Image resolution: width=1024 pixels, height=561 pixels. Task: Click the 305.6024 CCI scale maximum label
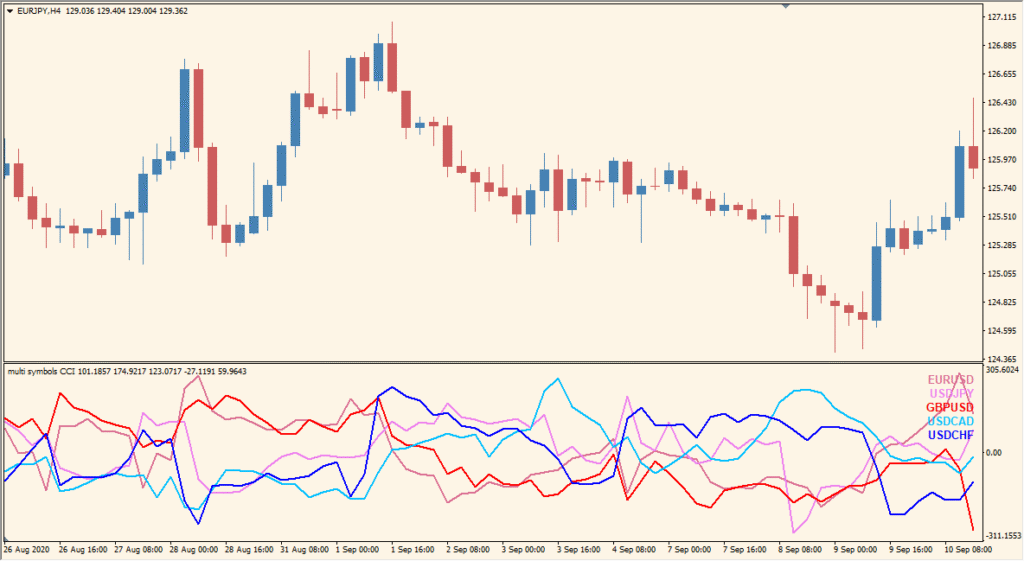pos(1003,370)
